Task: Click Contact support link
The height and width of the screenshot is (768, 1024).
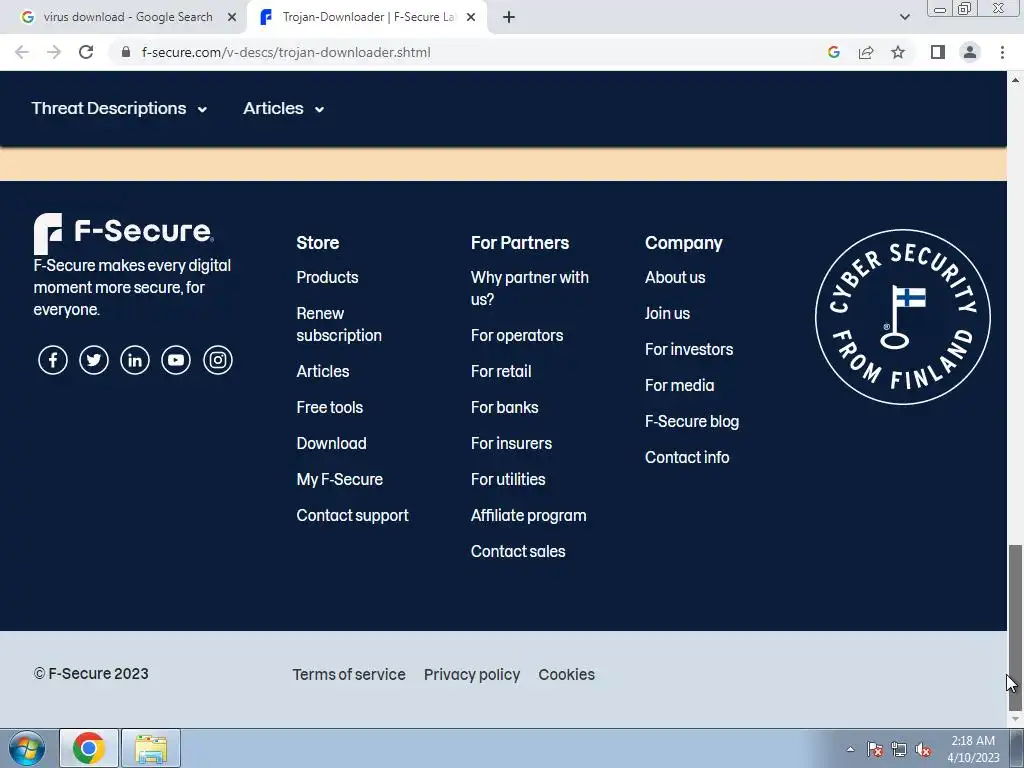Action: coord(353,516)
